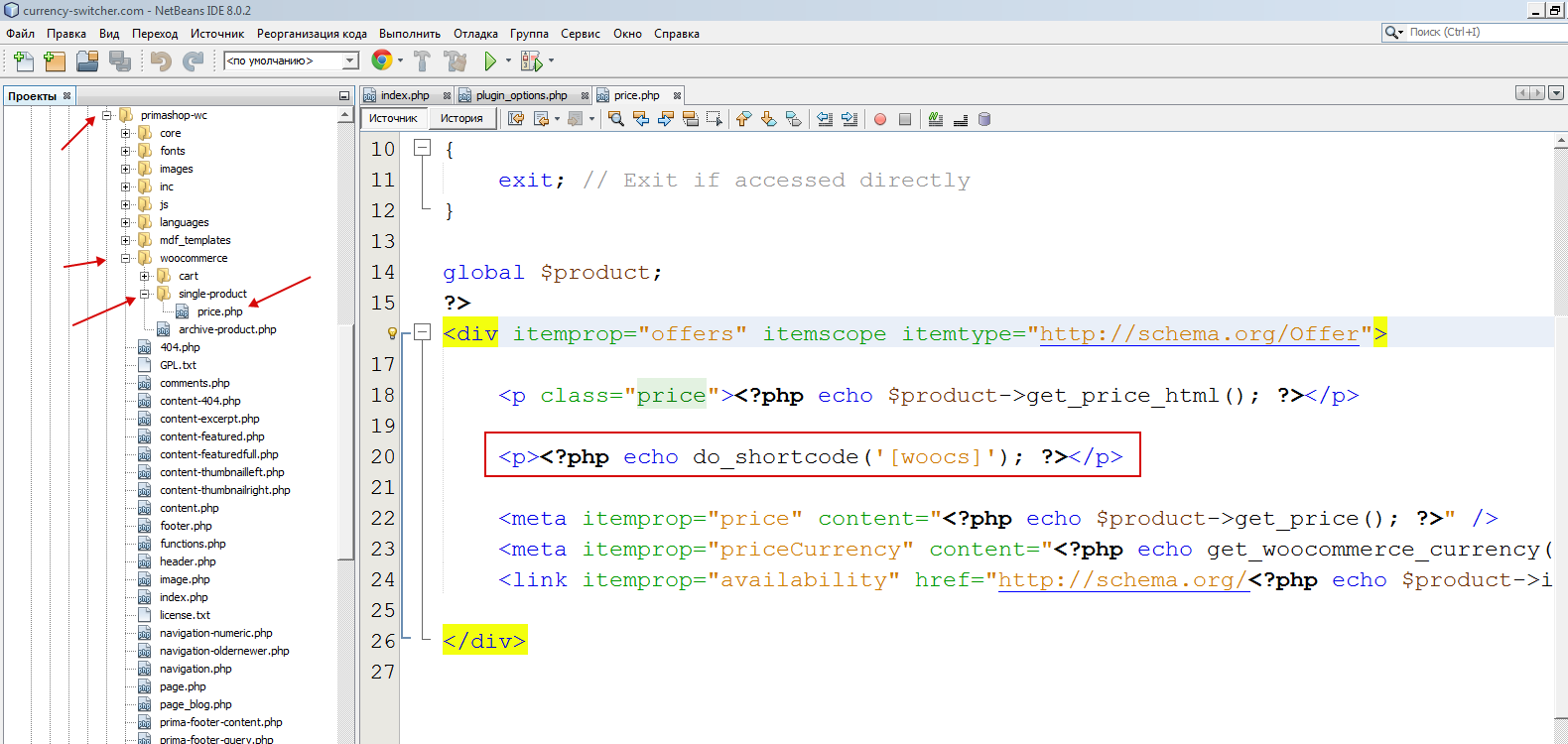Click the Back navigation editor icon
1568x744 pixels.
541,119
